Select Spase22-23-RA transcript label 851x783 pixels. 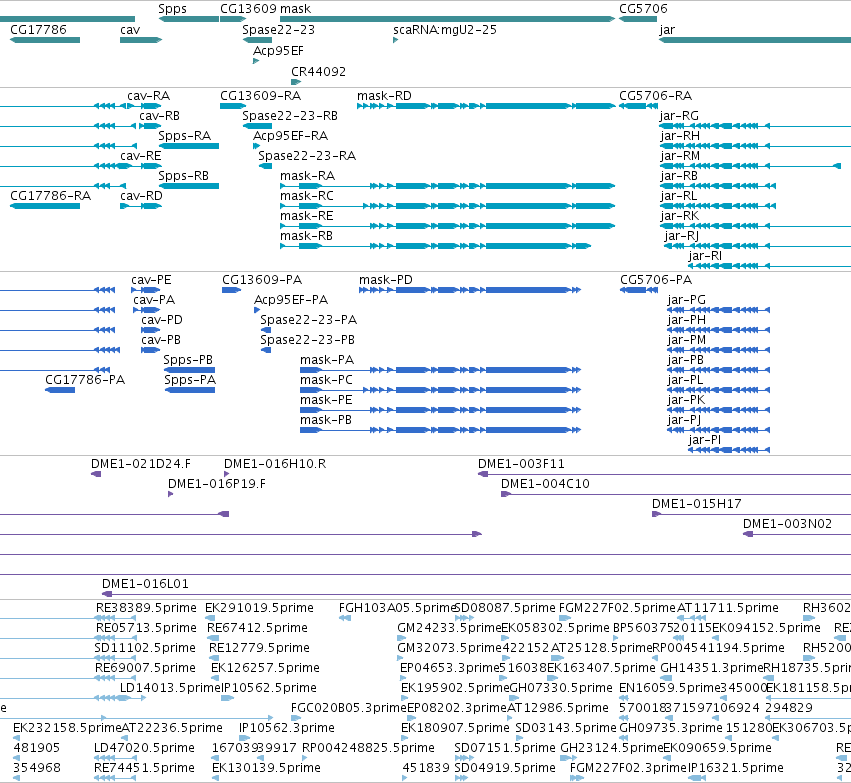(307, 156)
